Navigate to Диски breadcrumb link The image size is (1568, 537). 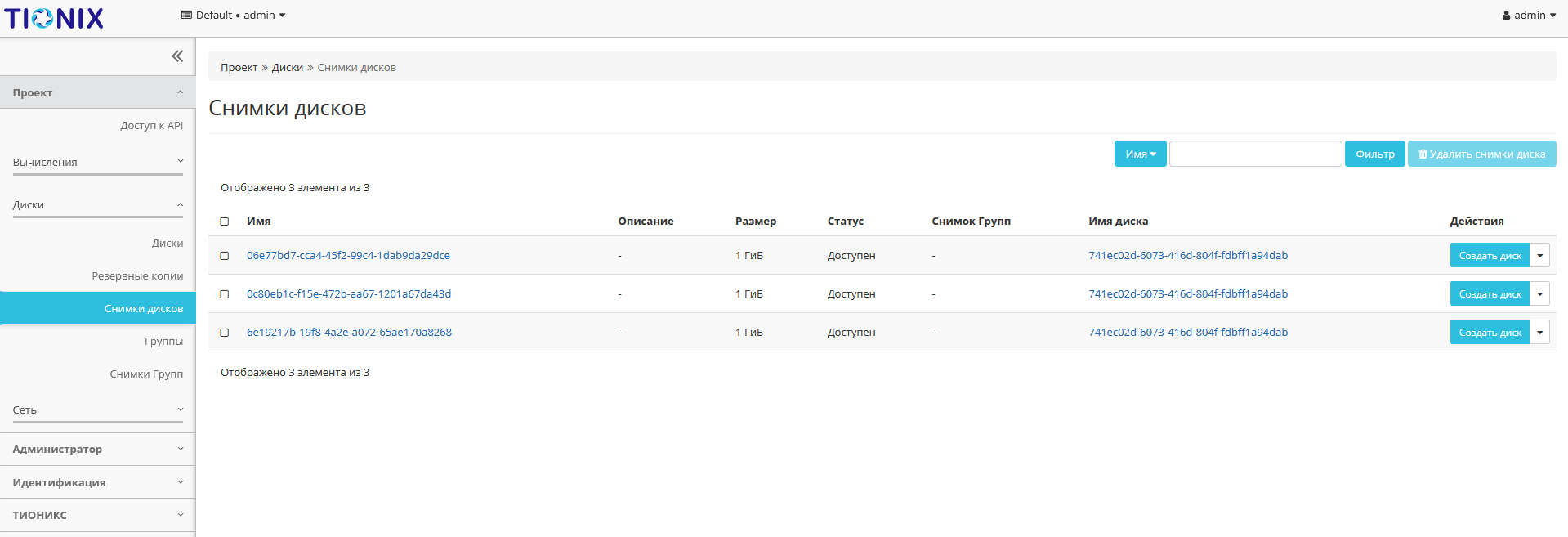point(287,68)
